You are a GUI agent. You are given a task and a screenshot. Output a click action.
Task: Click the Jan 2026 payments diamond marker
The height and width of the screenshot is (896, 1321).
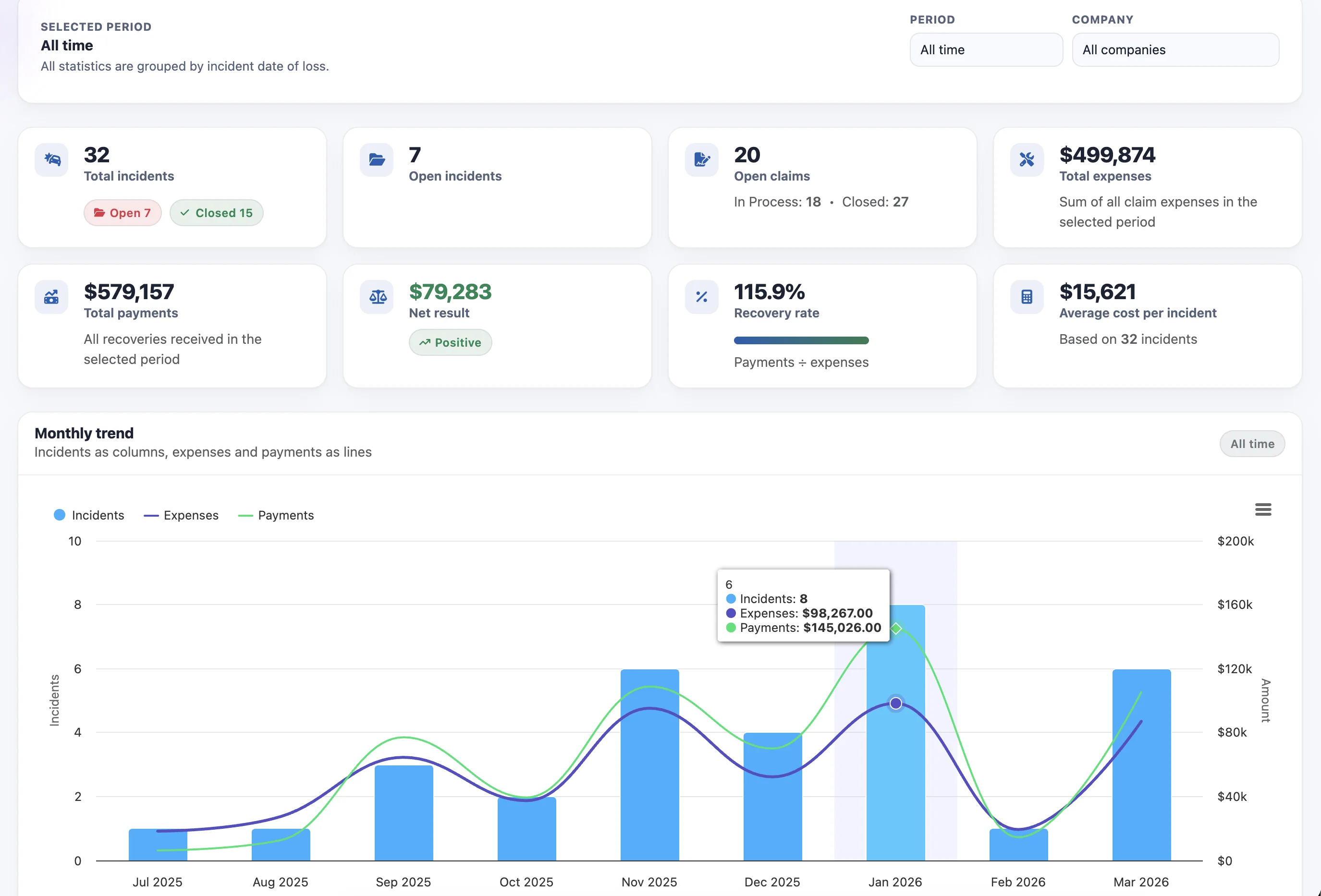[896, 629]
